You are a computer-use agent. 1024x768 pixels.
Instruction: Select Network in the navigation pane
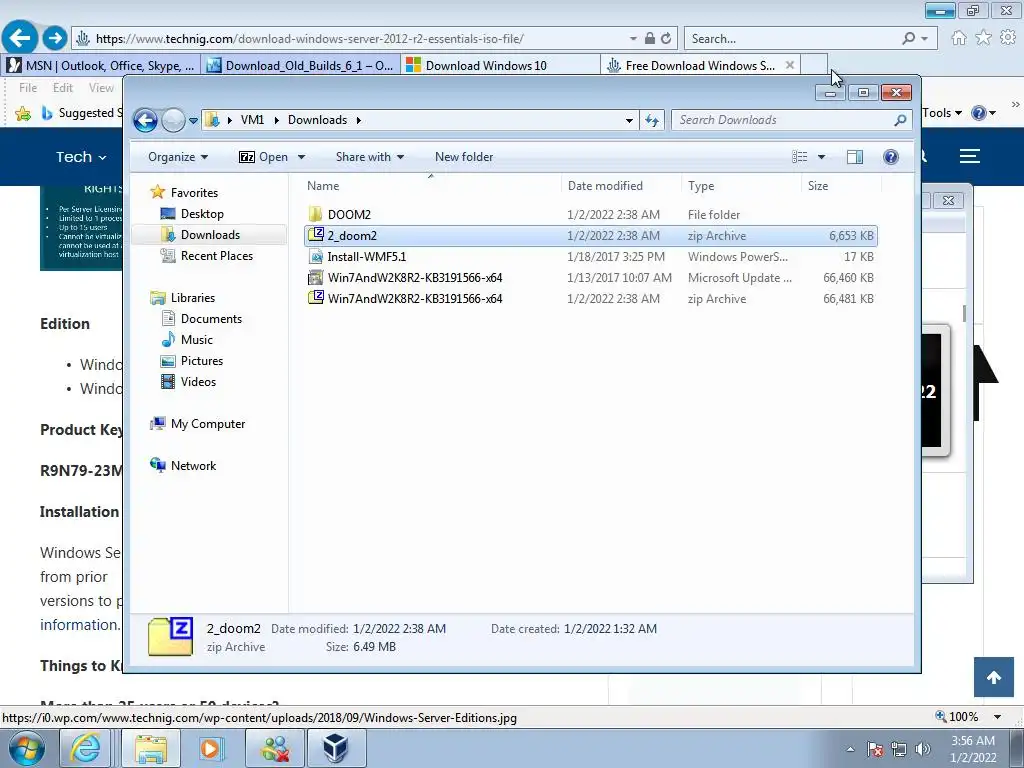(x=193, y=466)
